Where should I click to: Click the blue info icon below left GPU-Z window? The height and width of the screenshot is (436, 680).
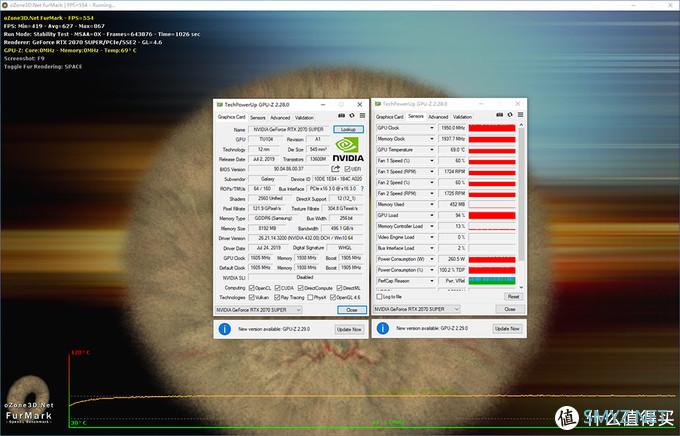coord(225,329)
